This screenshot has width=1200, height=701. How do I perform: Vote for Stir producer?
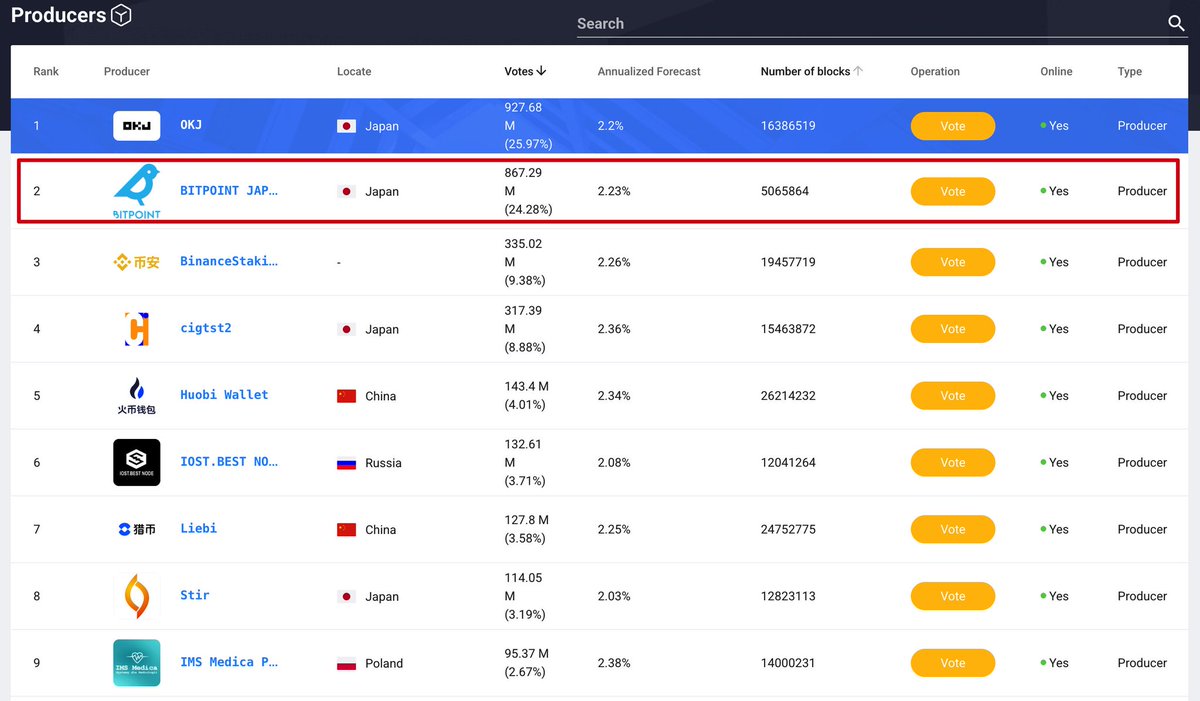tap(952, 596)
